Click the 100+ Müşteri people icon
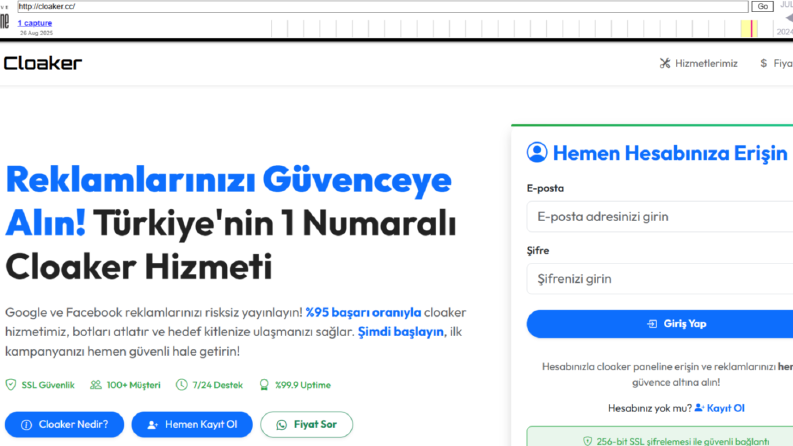The width and height of the screenshot is (793, 446). pos(96,385)
